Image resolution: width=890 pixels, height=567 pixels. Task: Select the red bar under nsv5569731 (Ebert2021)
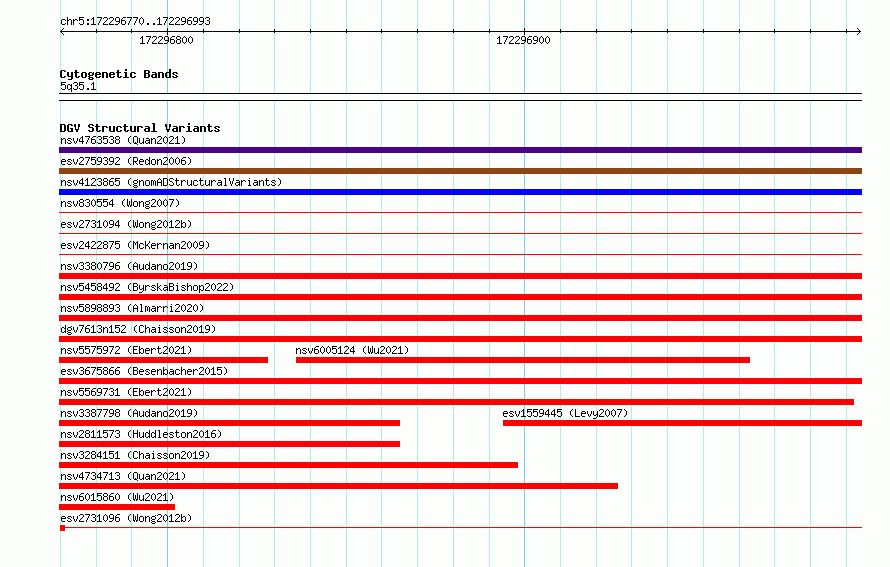coord(456,402)
